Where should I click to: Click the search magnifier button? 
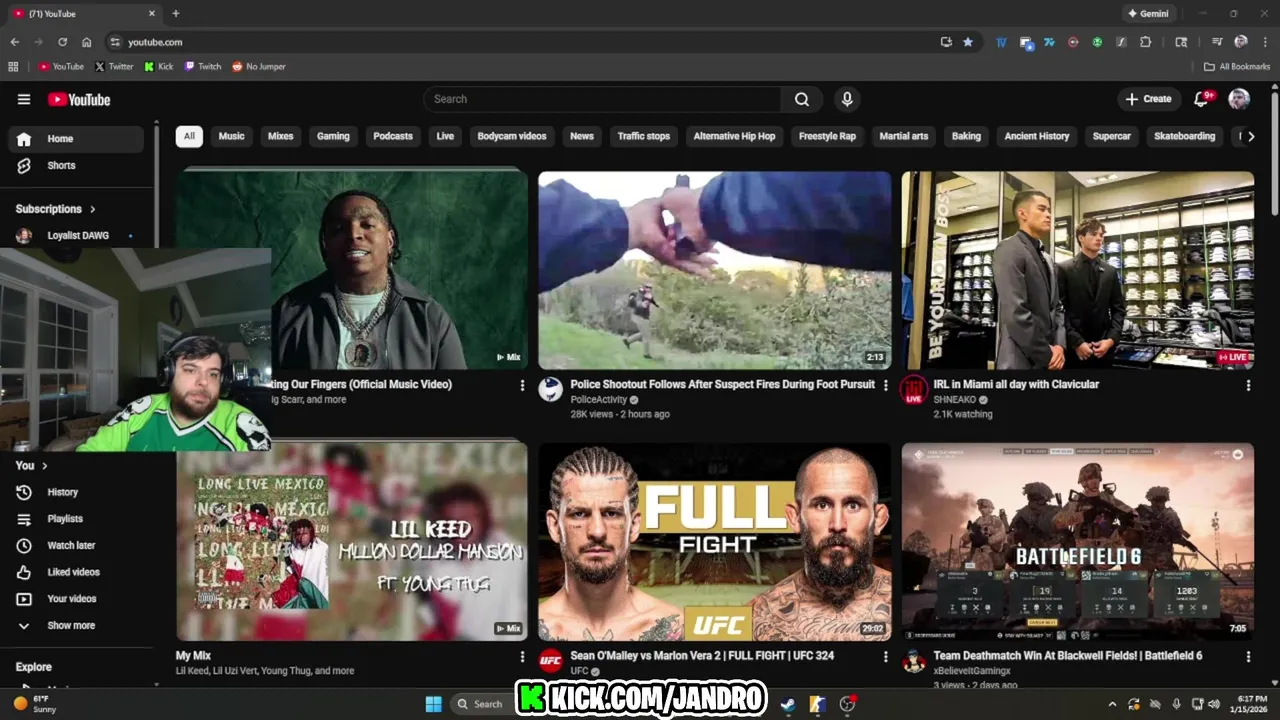802,99
